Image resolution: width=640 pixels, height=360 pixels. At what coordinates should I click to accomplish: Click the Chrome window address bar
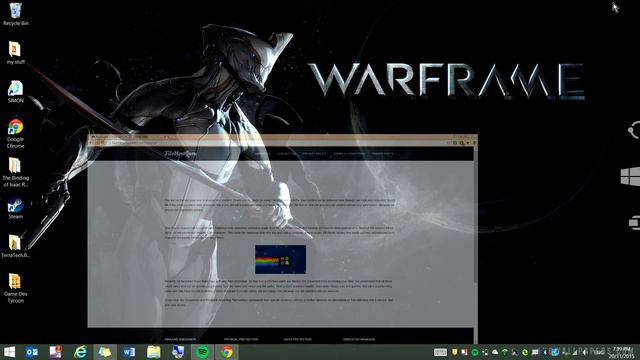tap(278, 143)
